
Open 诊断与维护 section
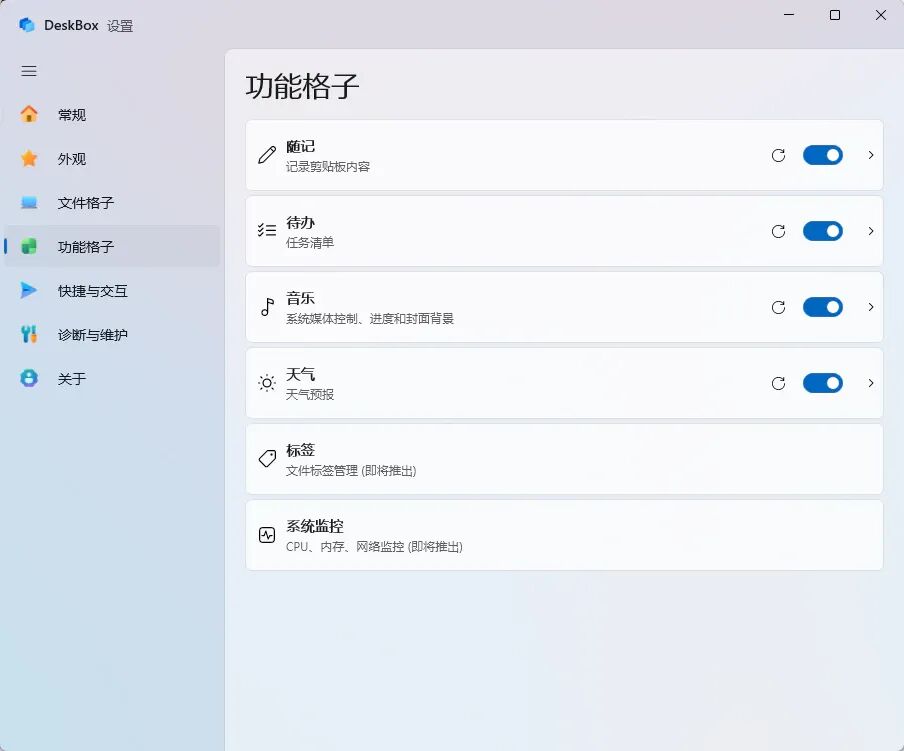click(x=112, y=334)
